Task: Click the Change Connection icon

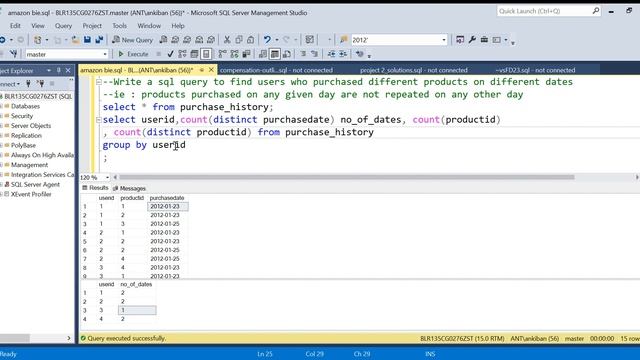Action: point(13,54)
